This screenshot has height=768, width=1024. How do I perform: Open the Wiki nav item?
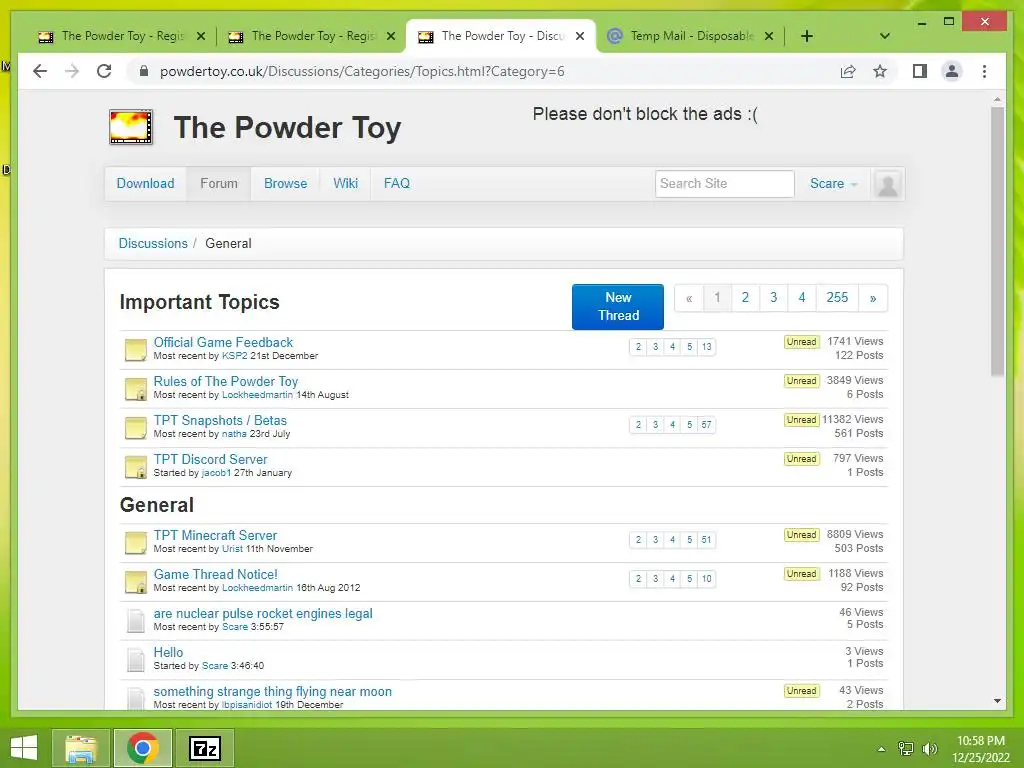pos(345,184)
